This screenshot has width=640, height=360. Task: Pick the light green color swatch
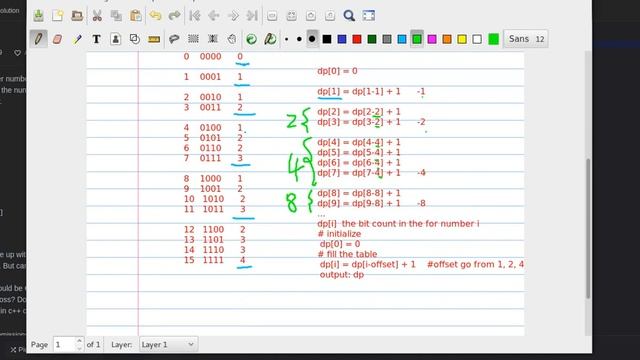click(x=417, y=39)
